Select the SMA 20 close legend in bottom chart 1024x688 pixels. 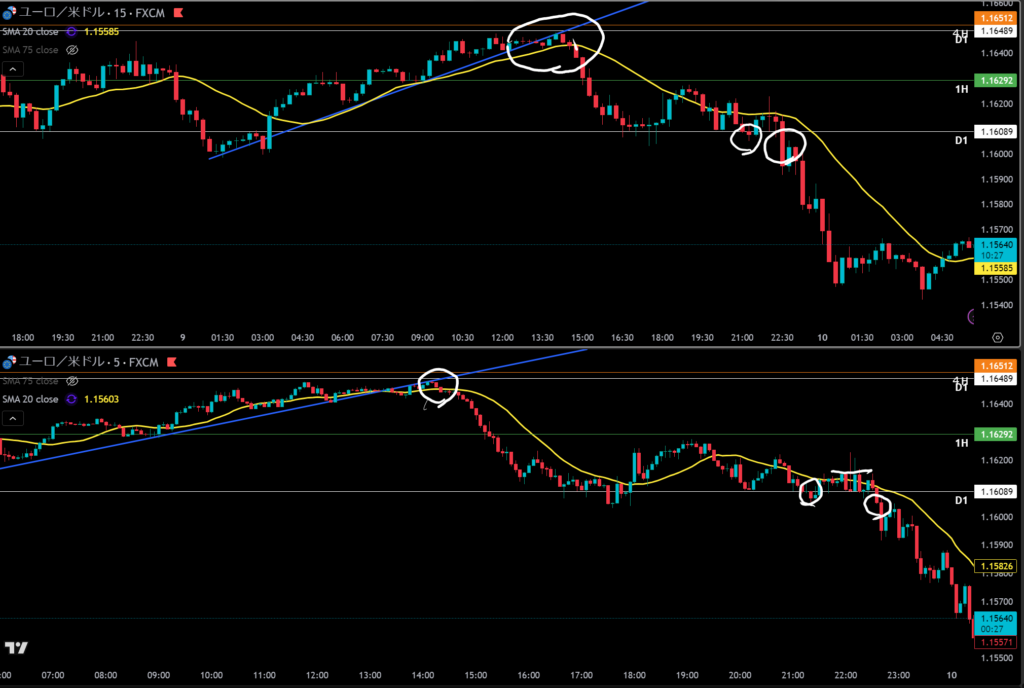point(32,399)
